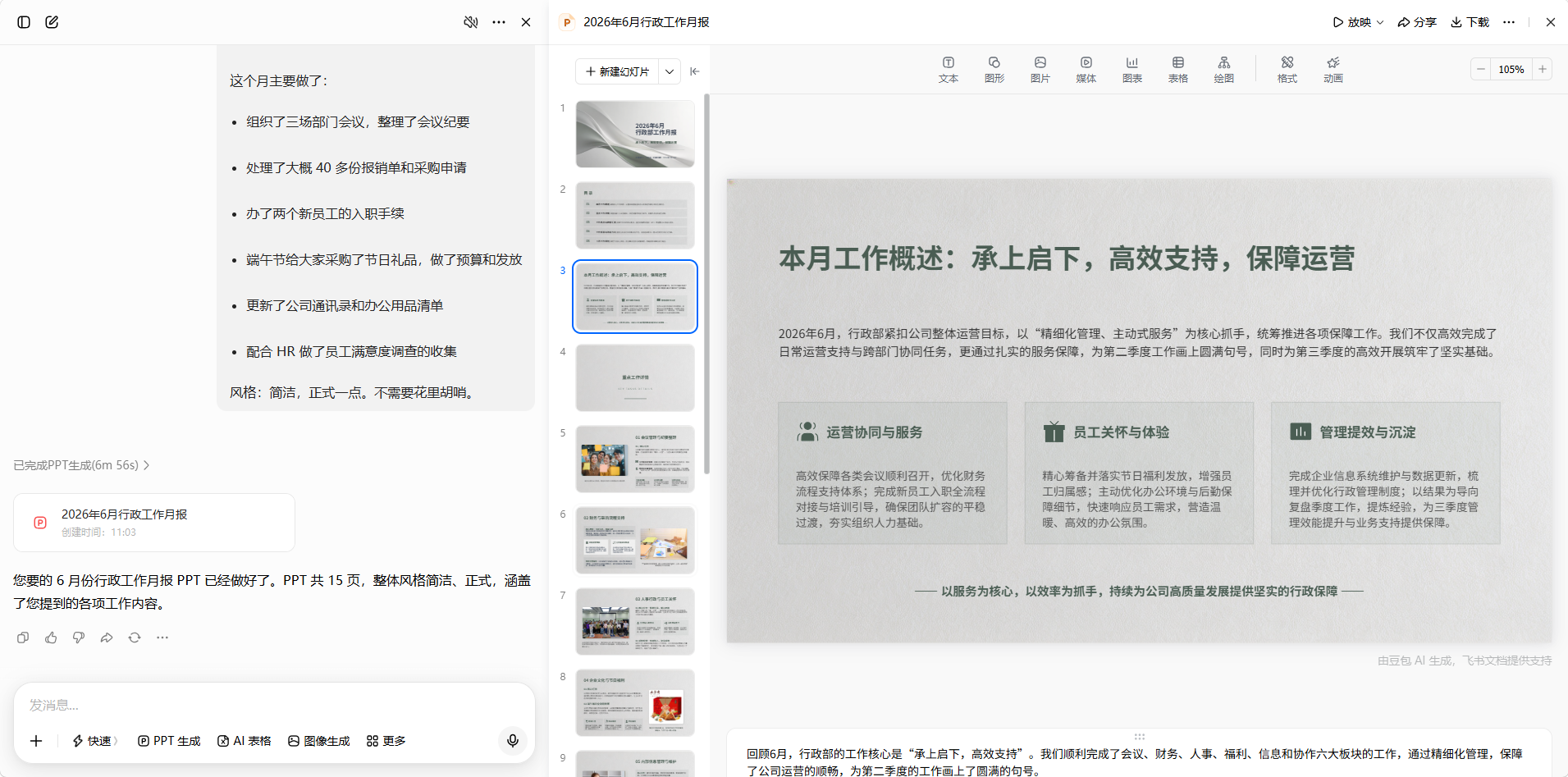Collapse the slide thumbnail panel
Viewport: 1568px width, 777px height.
(695, 71)
